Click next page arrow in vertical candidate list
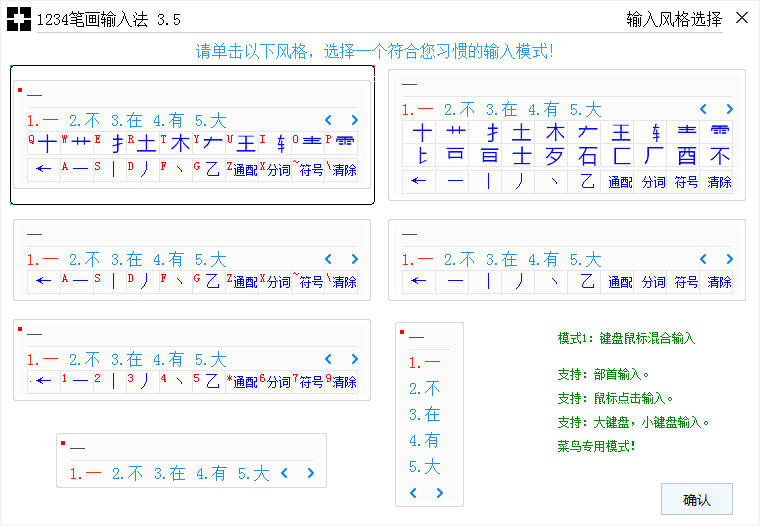The height and width of the screenshot is (526, 760). click(x=440, y=493)
